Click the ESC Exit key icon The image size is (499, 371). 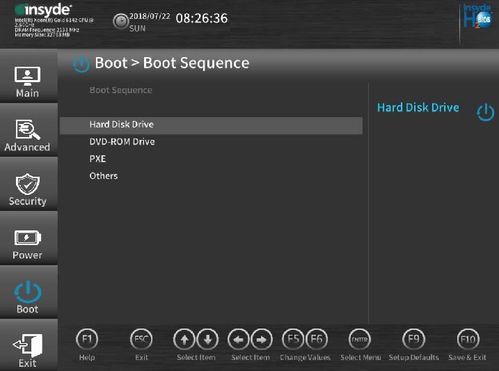tap(141, 340)
